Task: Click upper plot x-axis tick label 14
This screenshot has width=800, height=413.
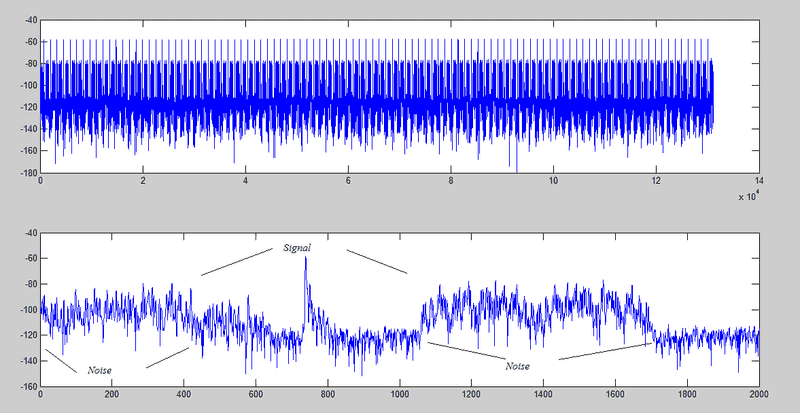Action: click(759, 182)
